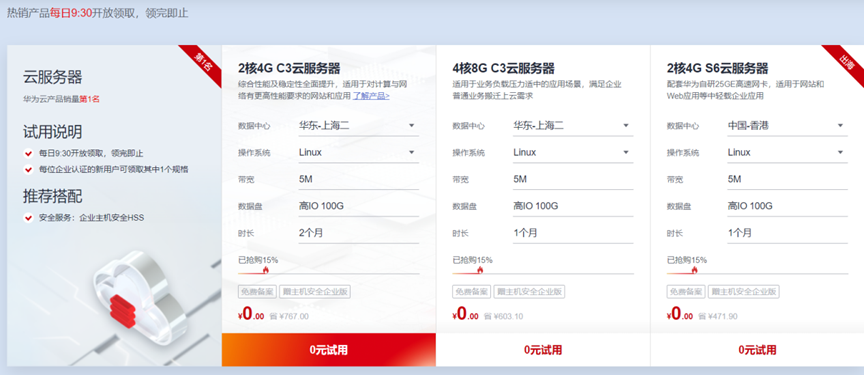The width and height of the screenshot is (864, 375).
Task: Click the 第1名 corner ribbon
Action: tap(202, 63)
